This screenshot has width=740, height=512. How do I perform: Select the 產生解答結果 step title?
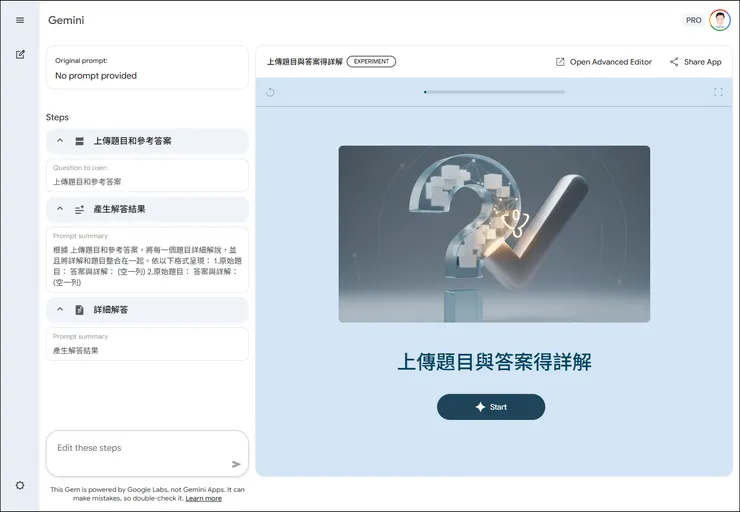[119, 209]
